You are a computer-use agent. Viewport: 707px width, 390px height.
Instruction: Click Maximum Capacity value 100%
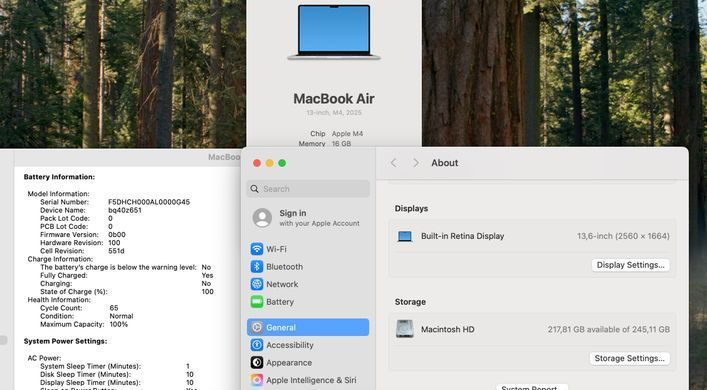click(x=119, y=324)
